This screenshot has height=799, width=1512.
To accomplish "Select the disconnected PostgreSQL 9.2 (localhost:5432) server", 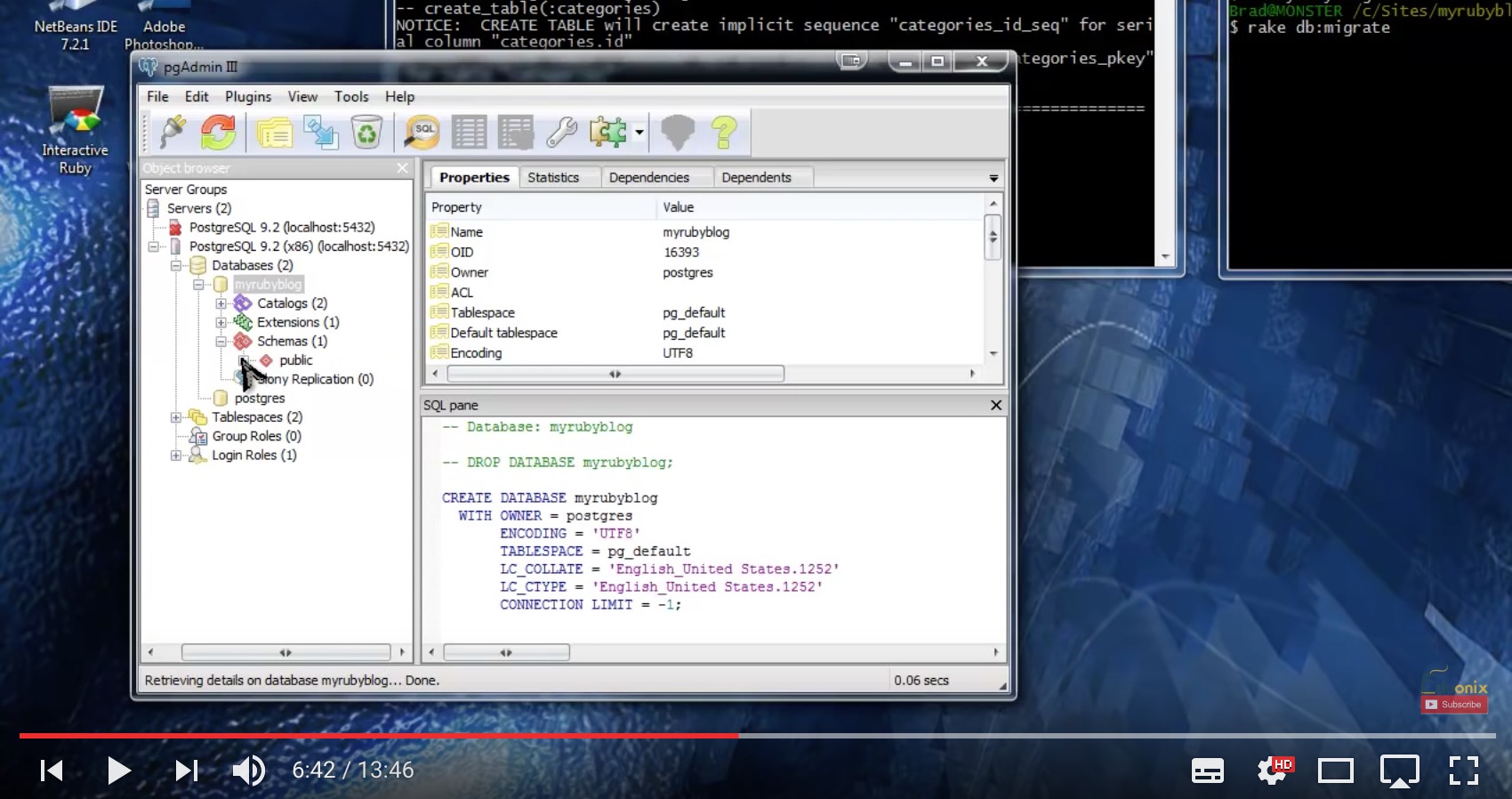I will point(281,227).
